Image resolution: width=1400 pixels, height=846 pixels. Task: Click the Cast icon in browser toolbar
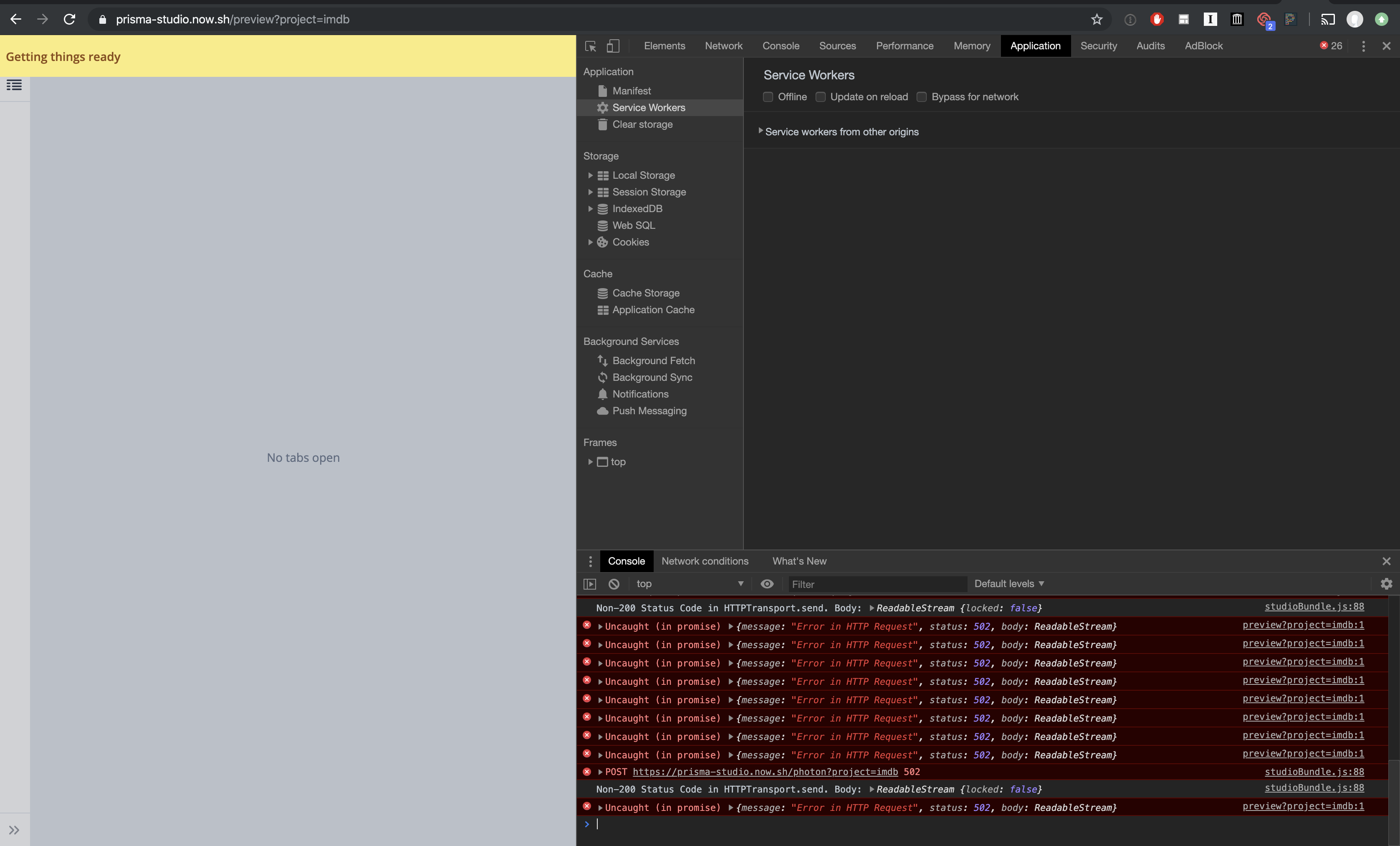[1328, 19]
